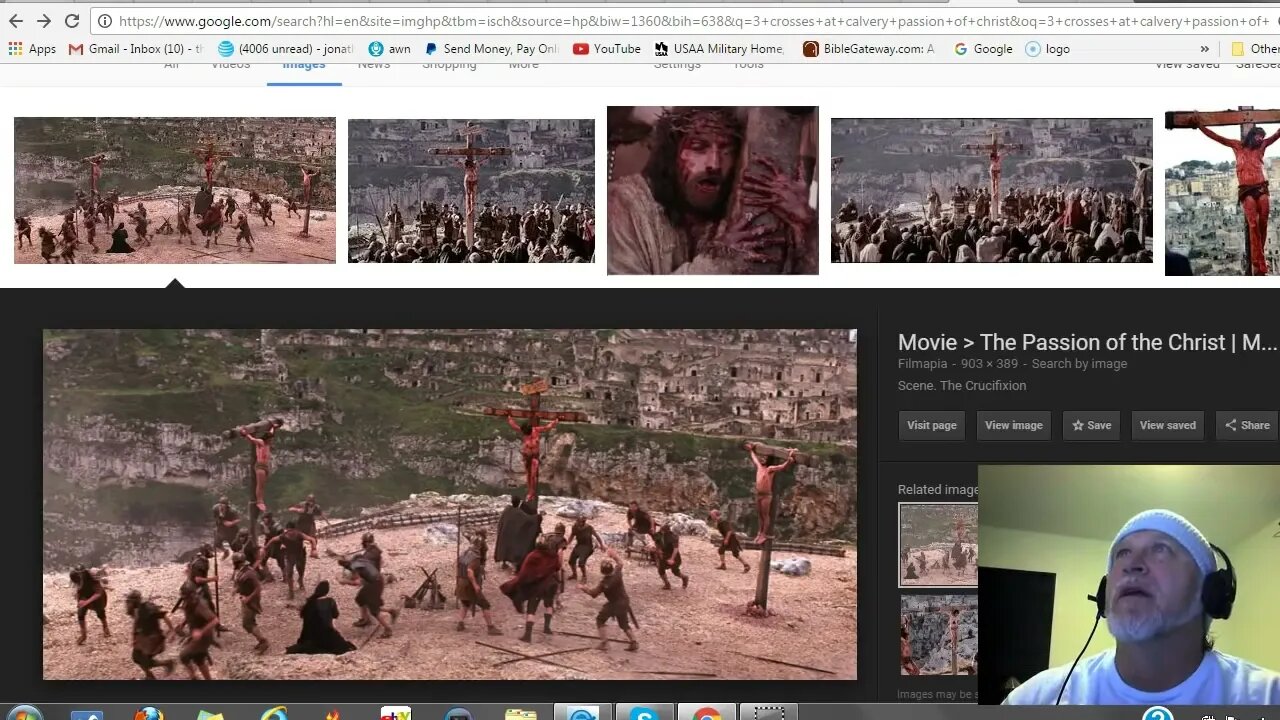
Task: Select the close-up thumbnail of crown of thorns
Action: pyautogui.click(x=713, y=190)
